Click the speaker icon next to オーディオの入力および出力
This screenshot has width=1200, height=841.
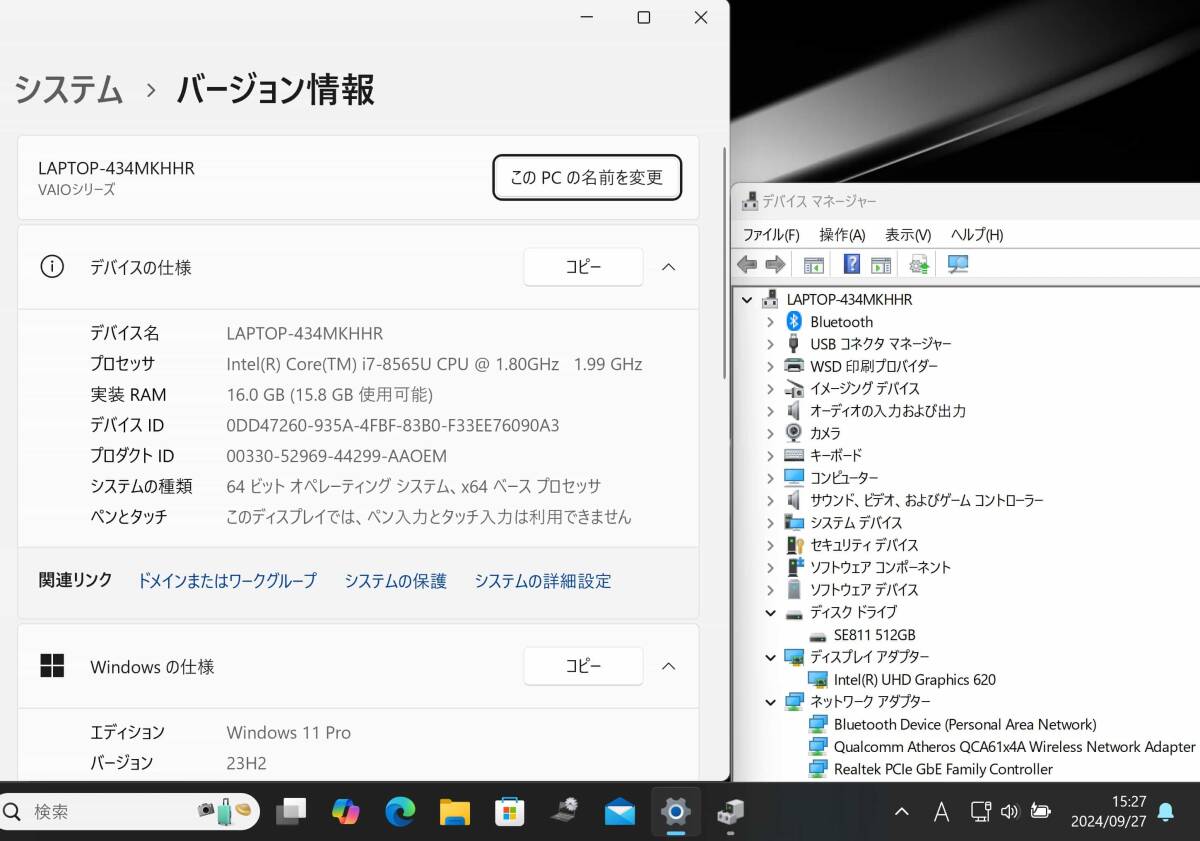(x=794, y=410)
